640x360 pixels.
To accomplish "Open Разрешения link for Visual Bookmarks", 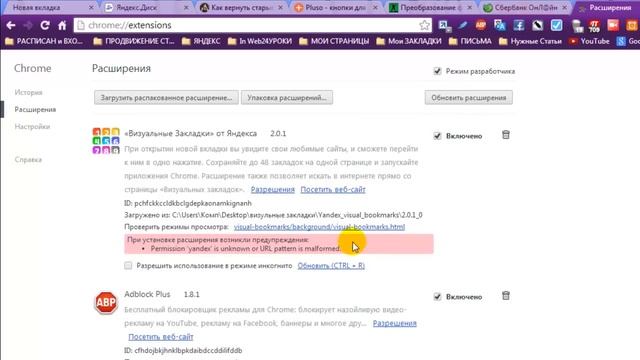I will [x=273, y=189].
